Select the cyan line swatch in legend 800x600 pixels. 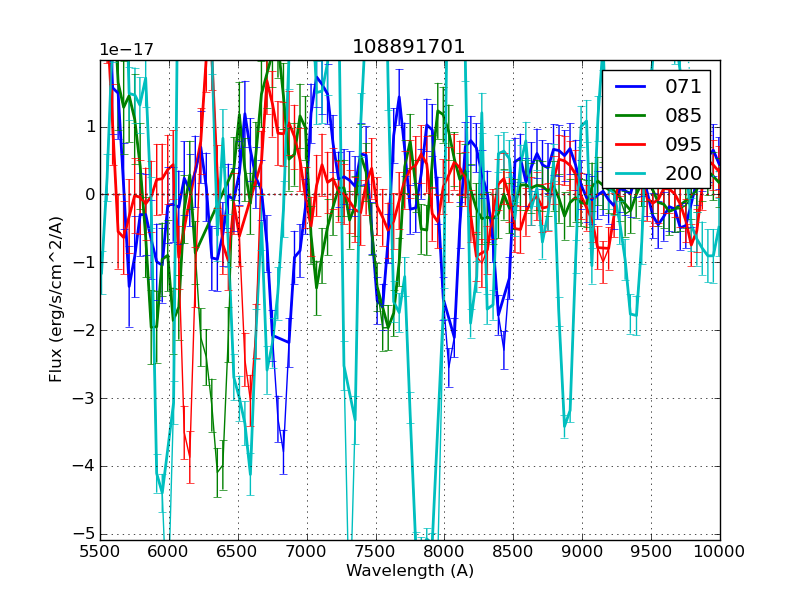pos(631,173)
